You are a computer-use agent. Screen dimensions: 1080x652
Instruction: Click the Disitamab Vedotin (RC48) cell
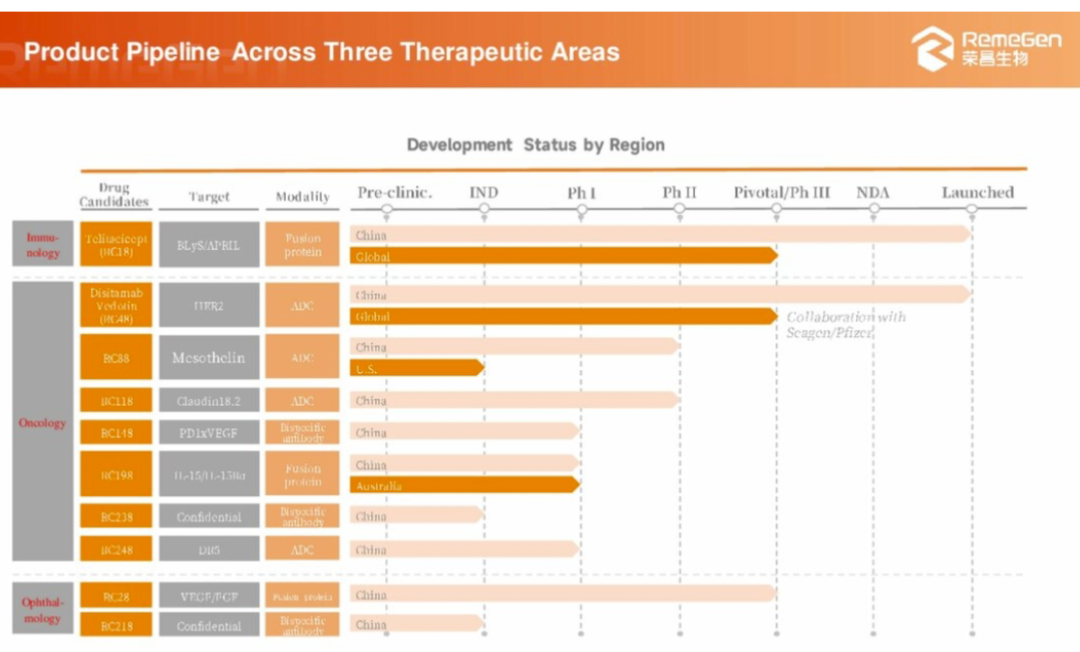tap(115, 305)
